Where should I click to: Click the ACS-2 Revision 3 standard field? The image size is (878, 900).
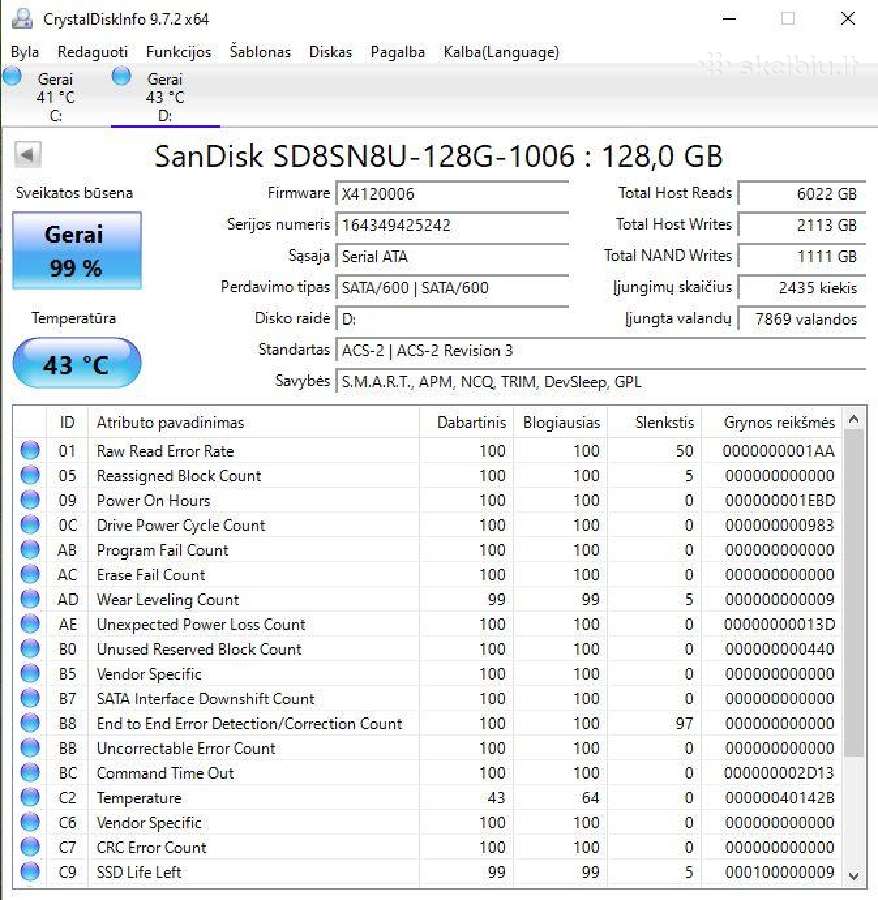(600, 350)
